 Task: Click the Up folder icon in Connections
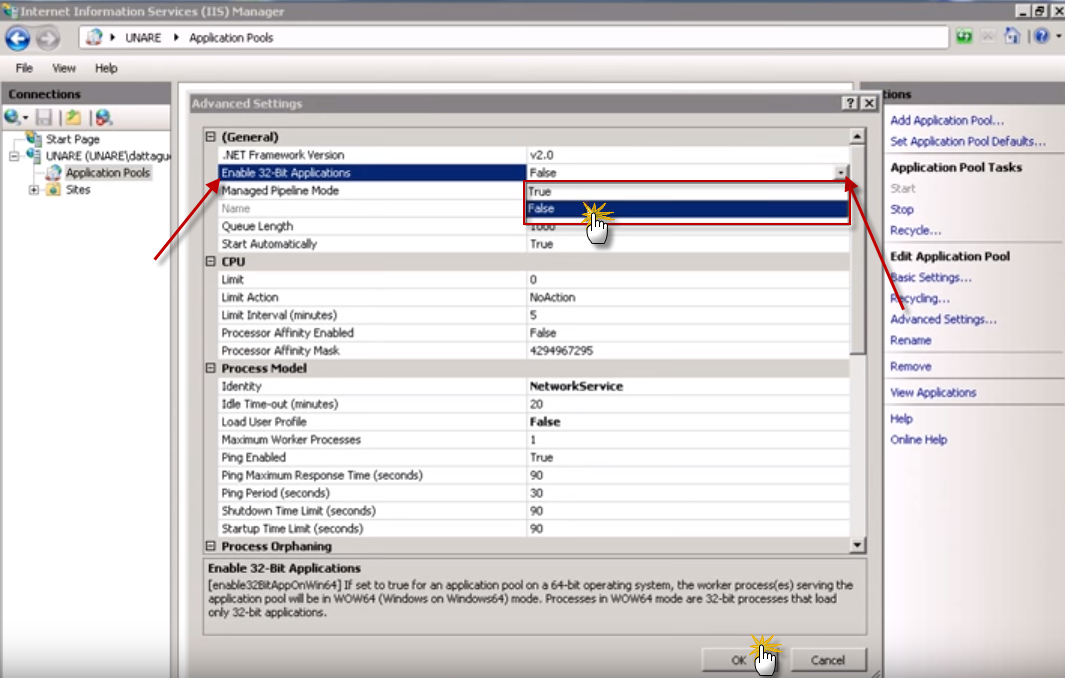pos(74,117)
